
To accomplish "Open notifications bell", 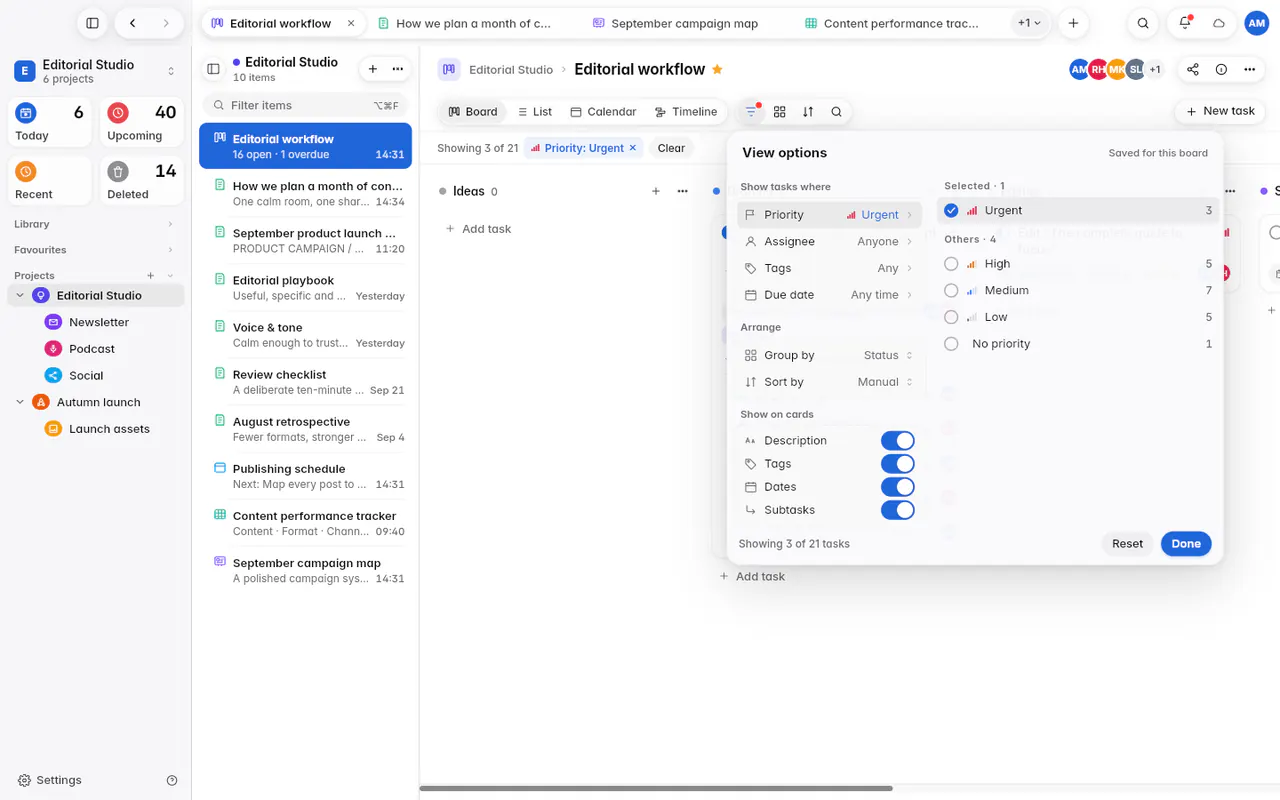I will point(1185,23).
